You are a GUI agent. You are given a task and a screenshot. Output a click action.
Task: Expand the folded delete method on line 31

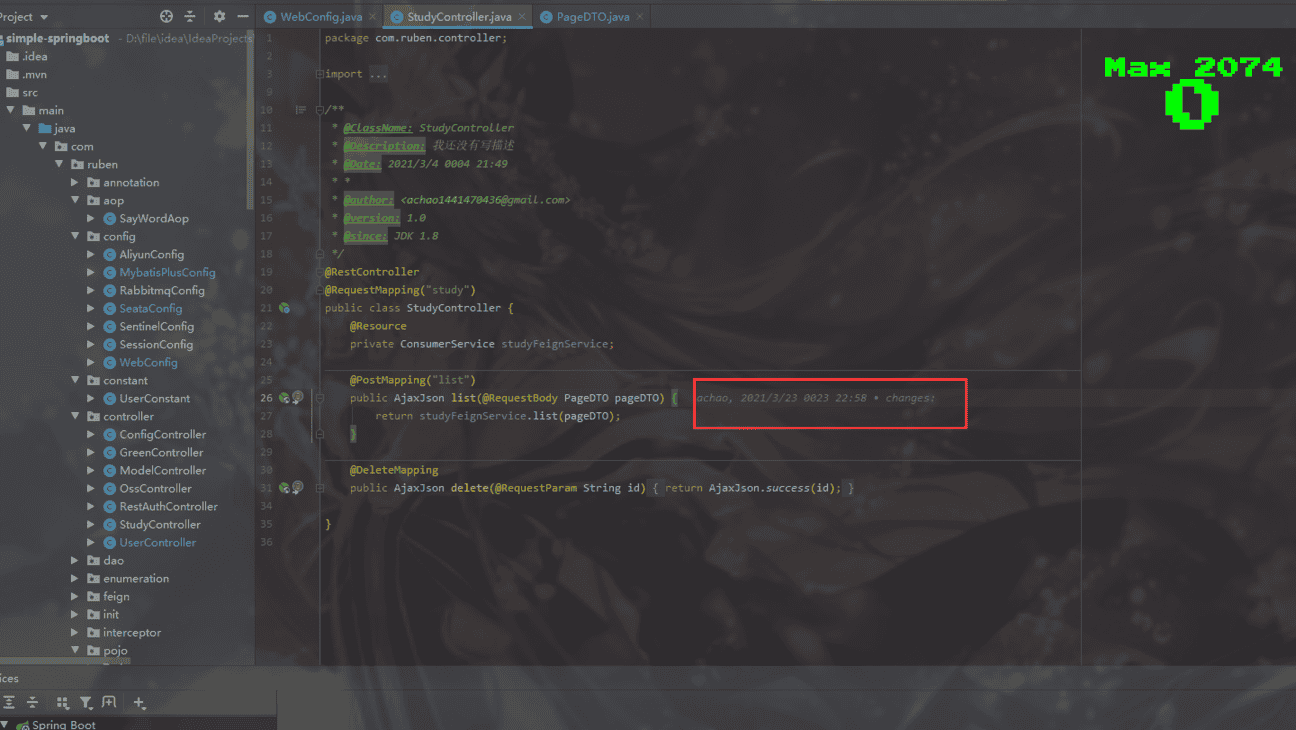(320, 488)
